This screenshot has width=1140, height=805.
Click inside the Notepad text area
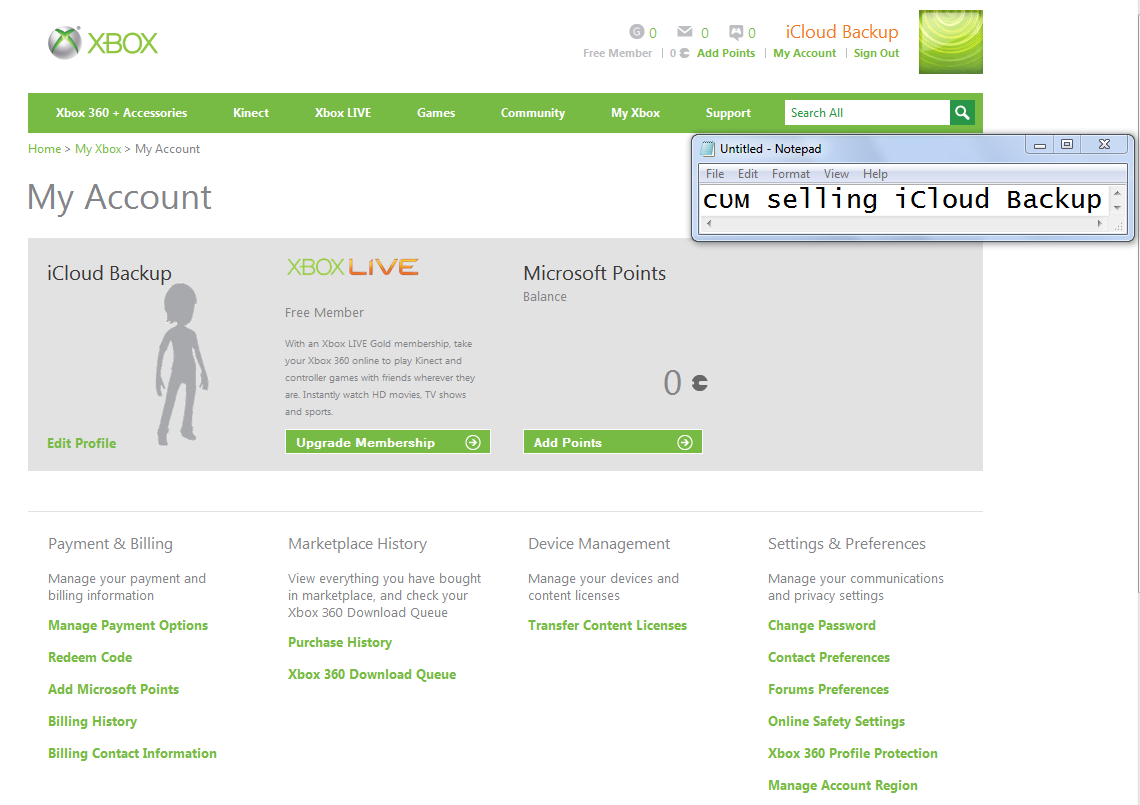904,200
